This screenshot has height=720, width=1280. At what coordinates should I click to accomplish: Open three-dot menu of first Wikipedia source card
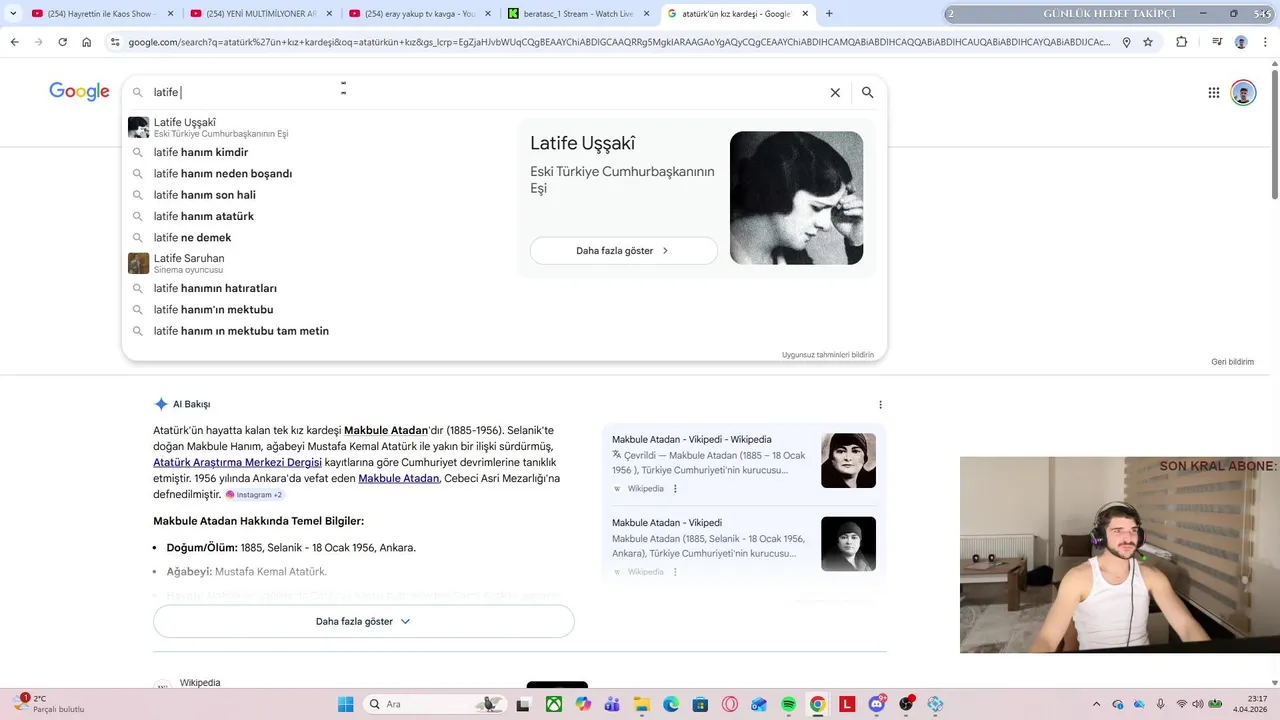pos(675,489)
